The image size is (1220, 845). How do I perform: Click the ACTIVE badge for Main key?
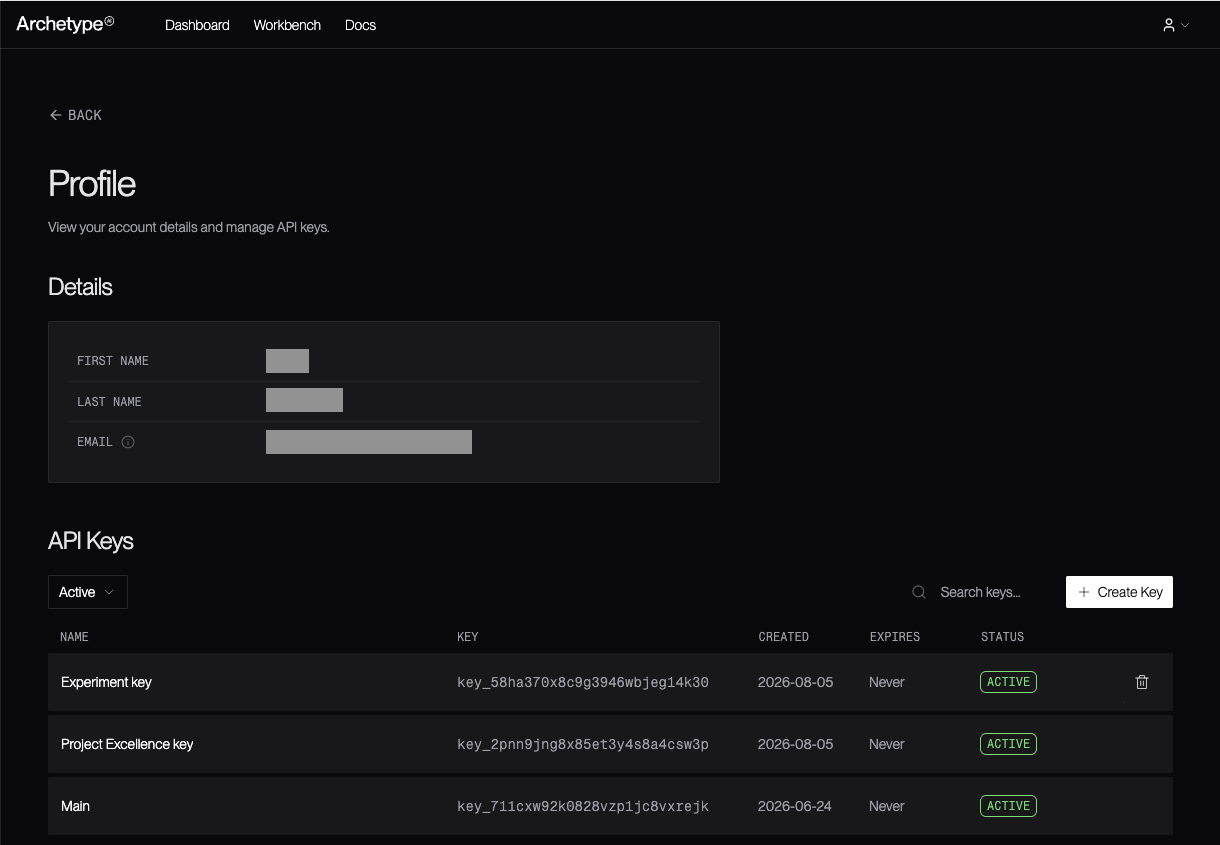point(1008,806)
